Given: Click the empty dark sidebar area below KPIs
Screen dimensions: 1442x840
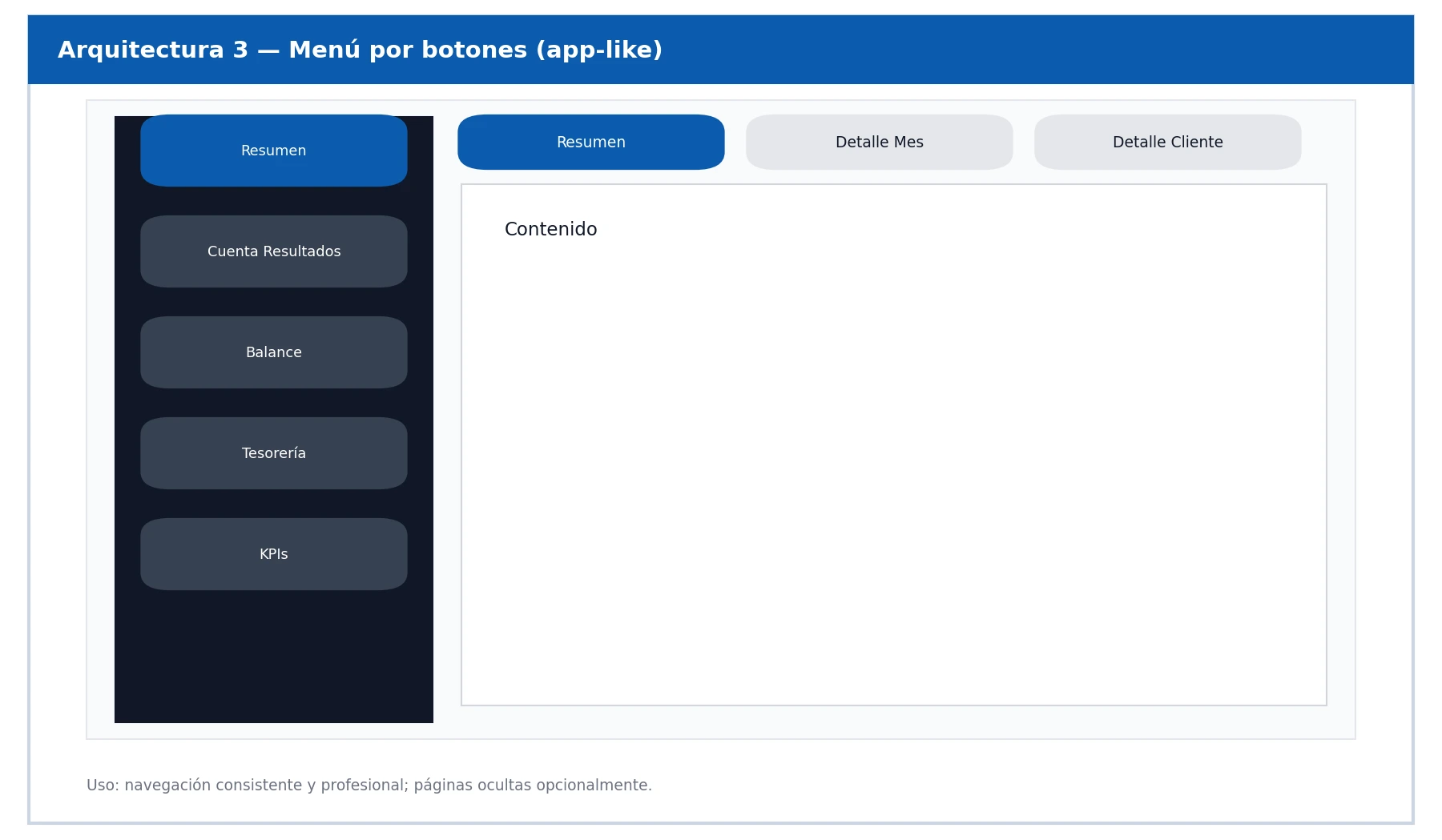Looking at the screenshot, I should tap(273, 657).
